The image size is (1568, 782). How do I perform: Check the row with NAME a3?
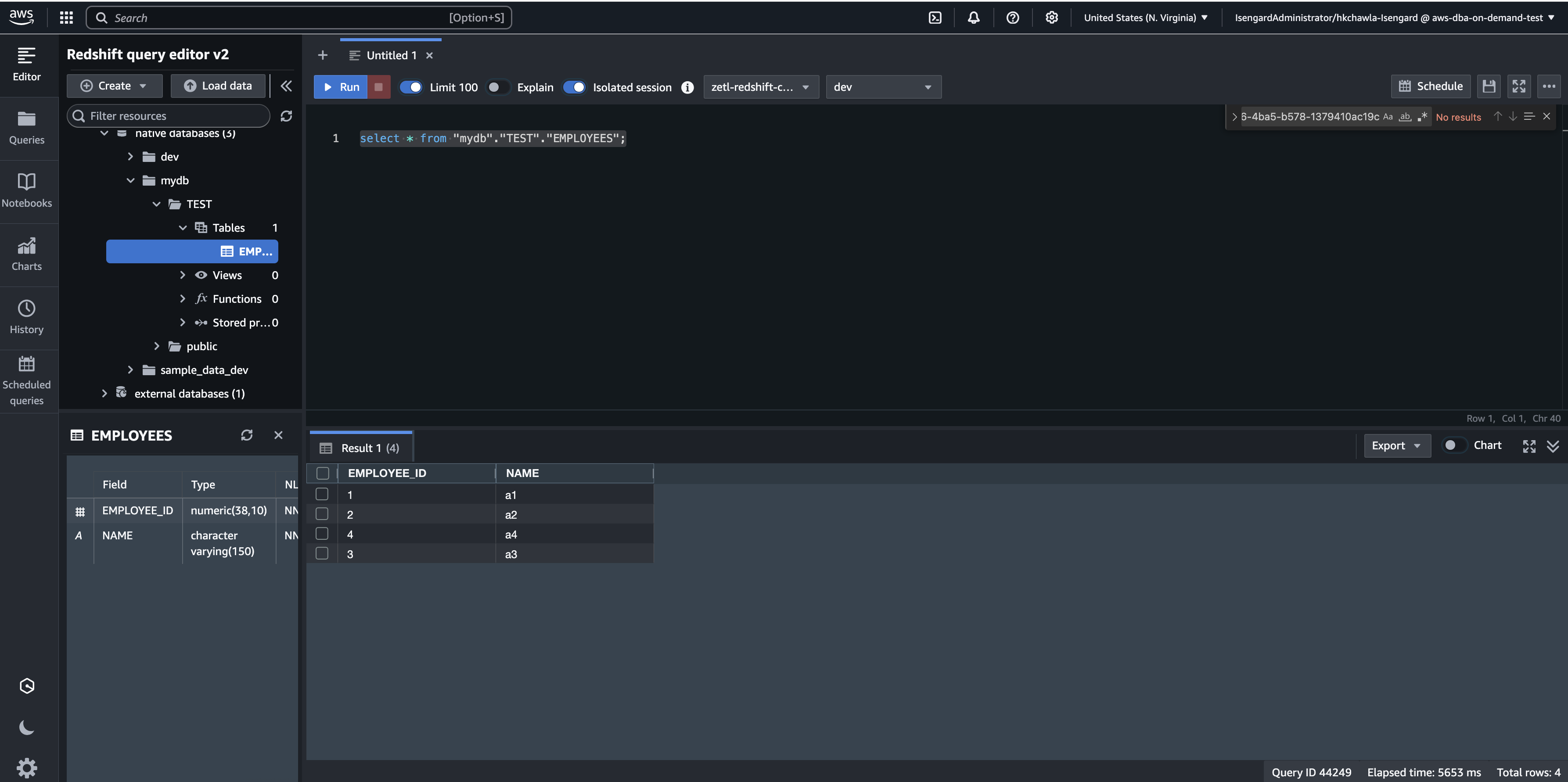[x=322, y=553]
